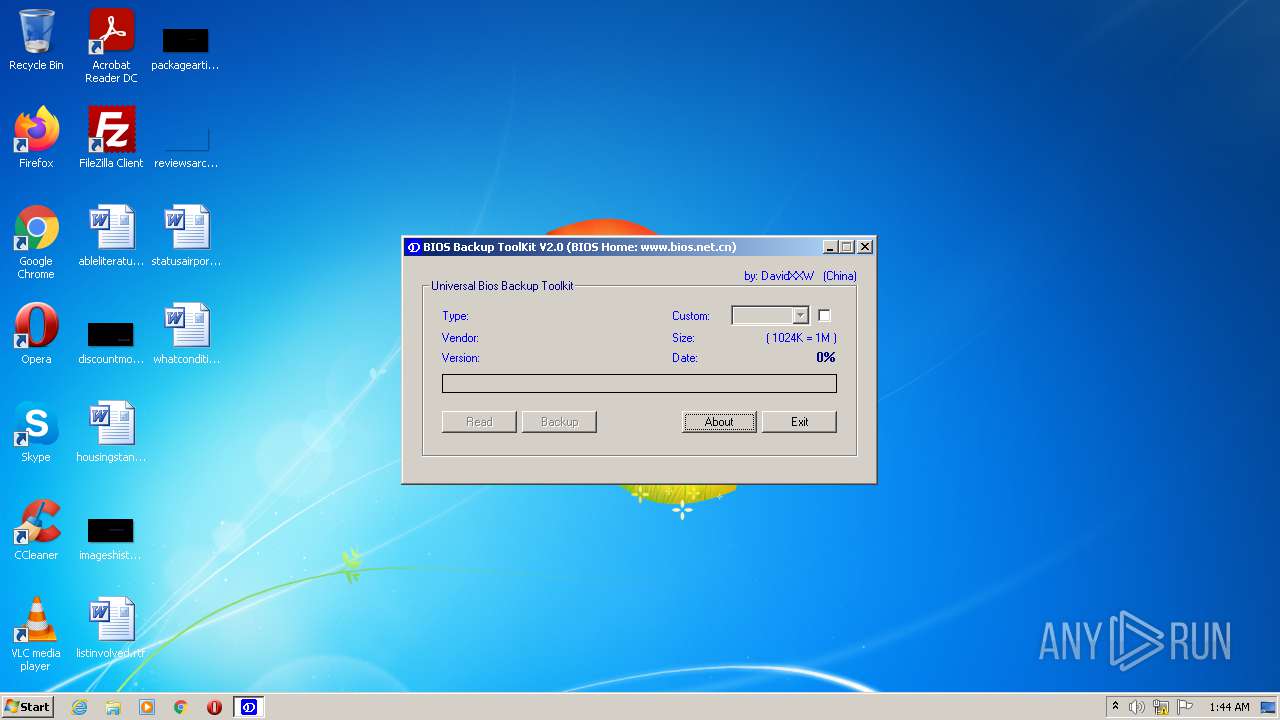
Task: Click the 1:44 AM system clock
Action: coord(1229,707)
